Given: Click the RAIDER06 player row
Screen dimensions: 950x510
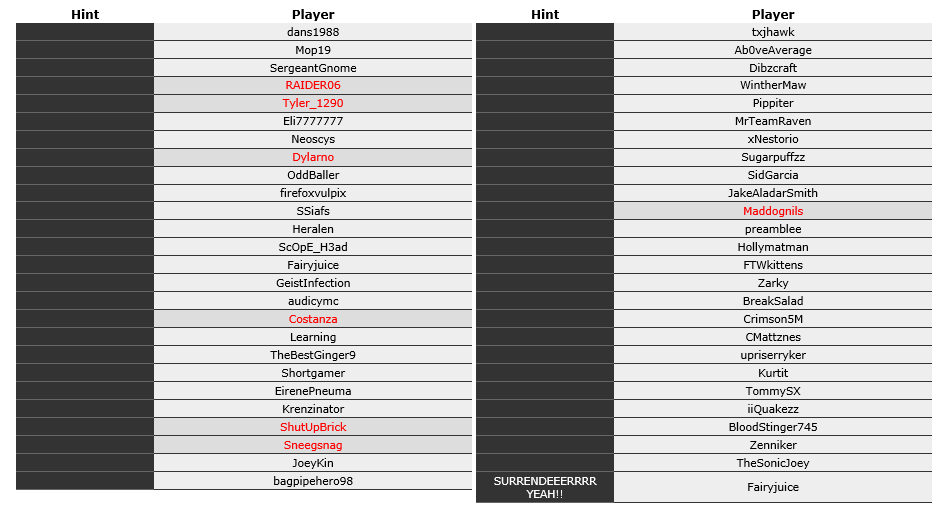Looking at the screenshot, I should (313, 85).
